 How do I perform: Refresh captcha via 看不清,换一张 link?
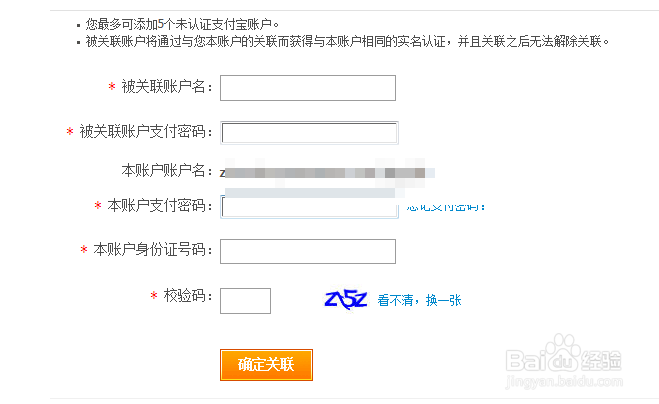(x=419, y=300)
